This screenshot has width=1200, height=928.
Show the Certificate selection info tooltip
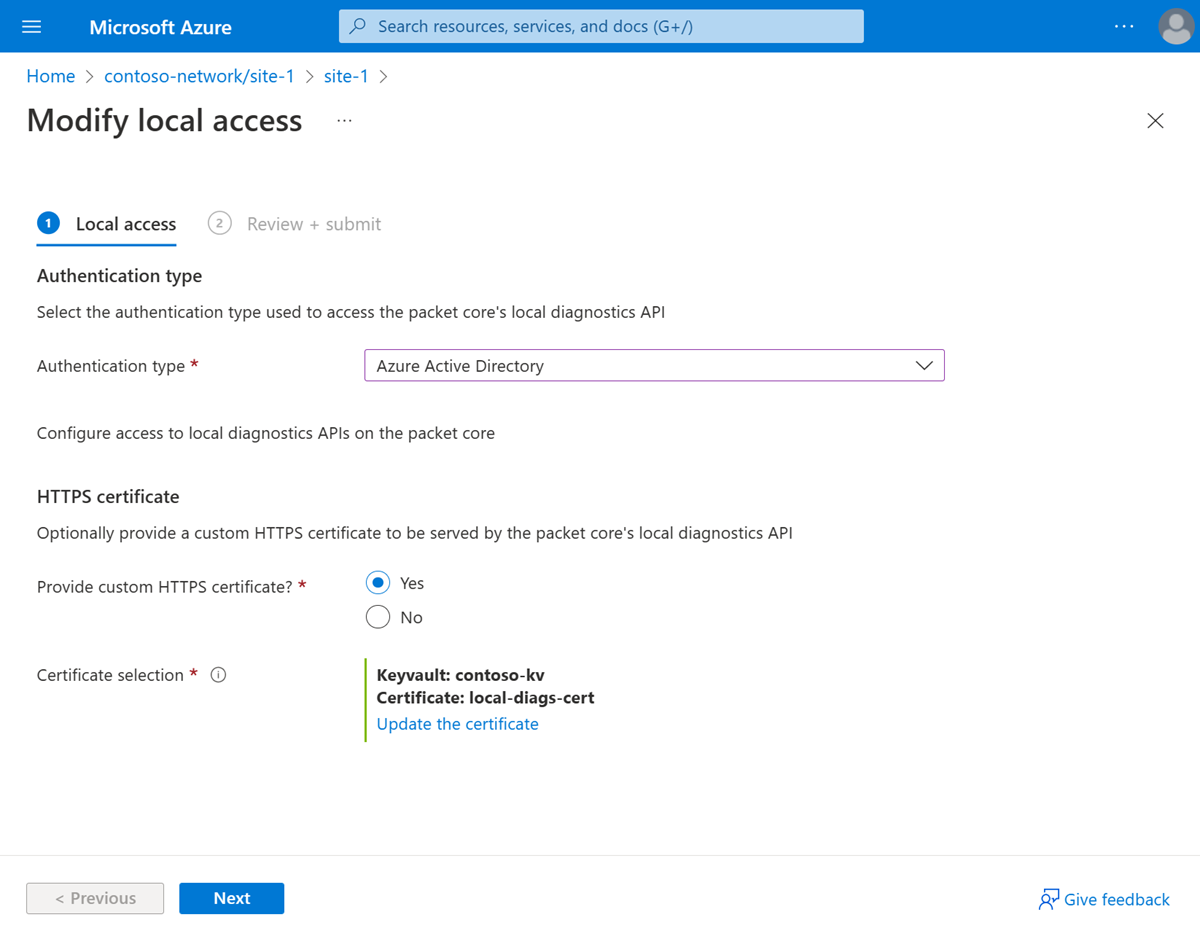pyautogui.click(x=218, y=674)
